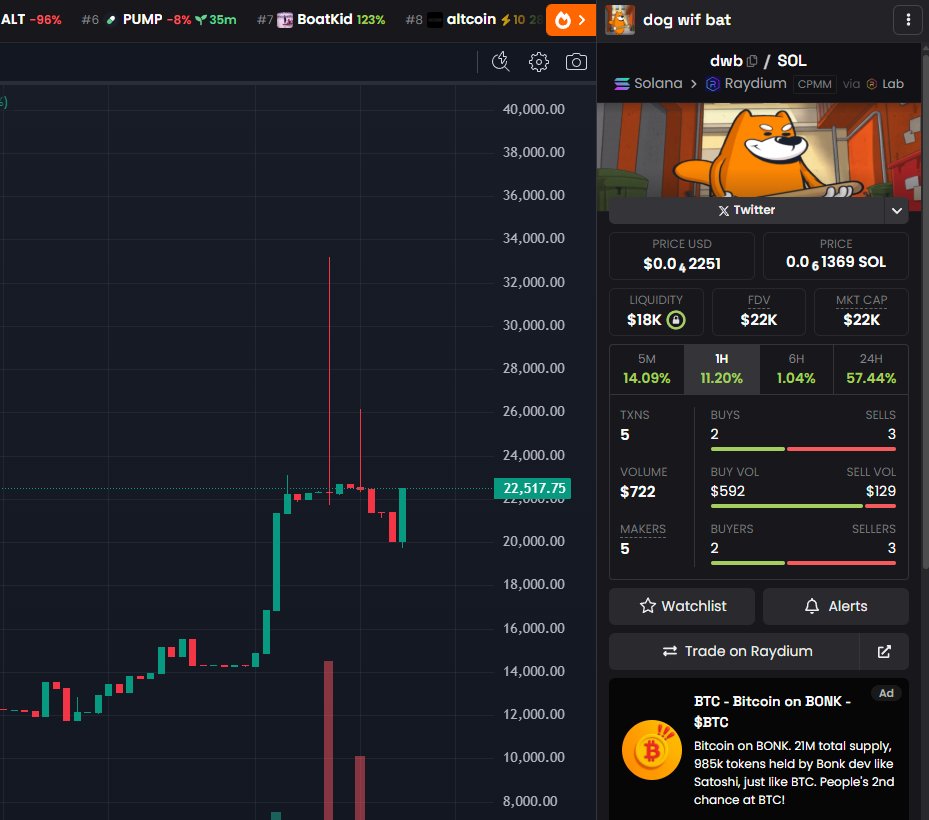Click the BoatKid token icon in ticker
This screenshot has width=929, height=820.
pos(285,20)
